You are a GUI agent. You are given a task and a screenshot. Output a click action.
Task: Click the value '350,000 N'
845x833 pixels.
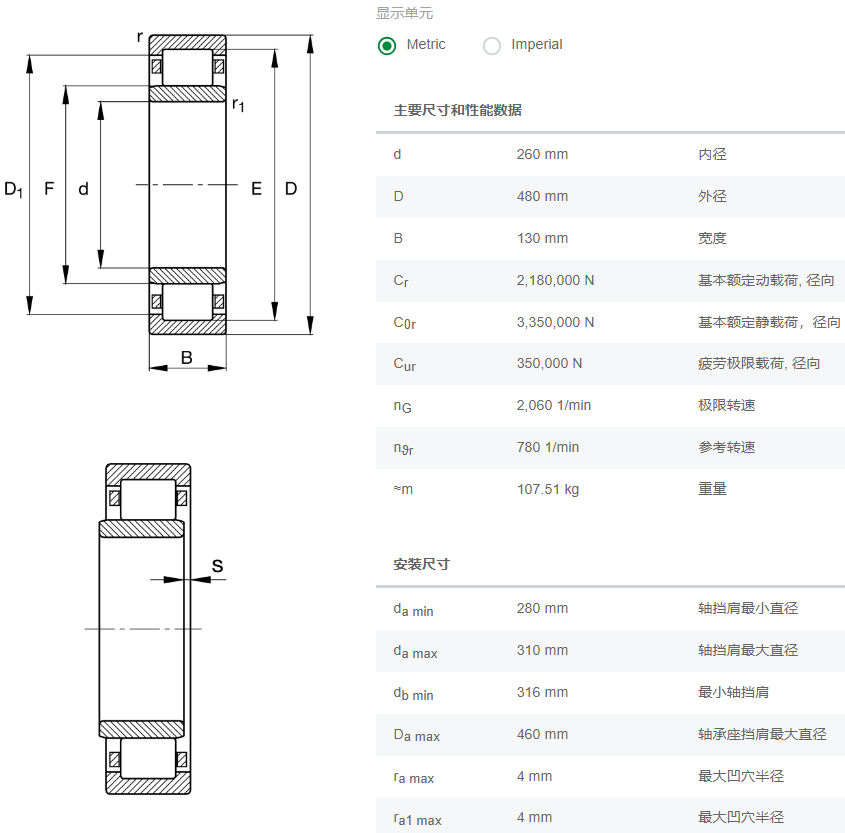click(549, 363)
